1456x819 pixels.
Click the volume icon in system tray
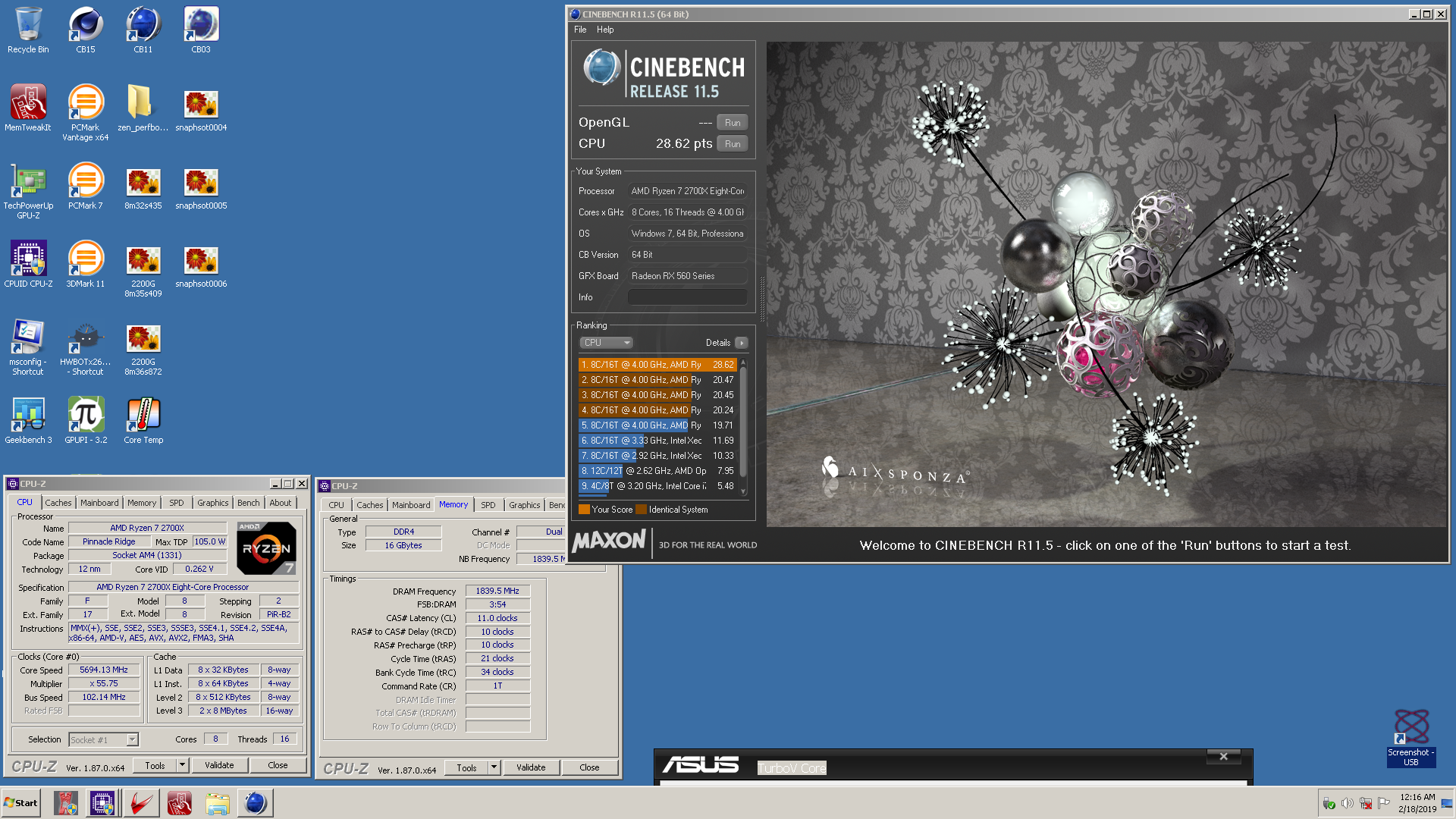(x=1347, y=803)
